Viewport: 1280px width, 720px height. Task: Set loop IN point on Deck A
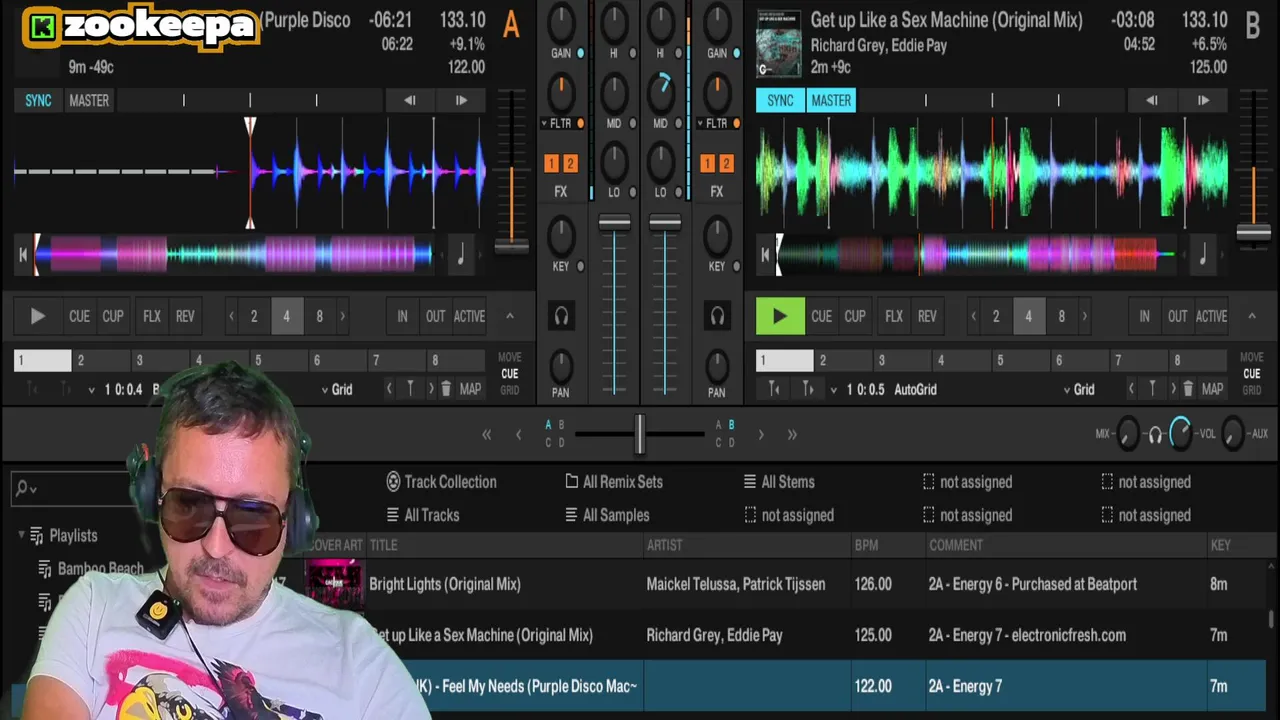(402, 316)
